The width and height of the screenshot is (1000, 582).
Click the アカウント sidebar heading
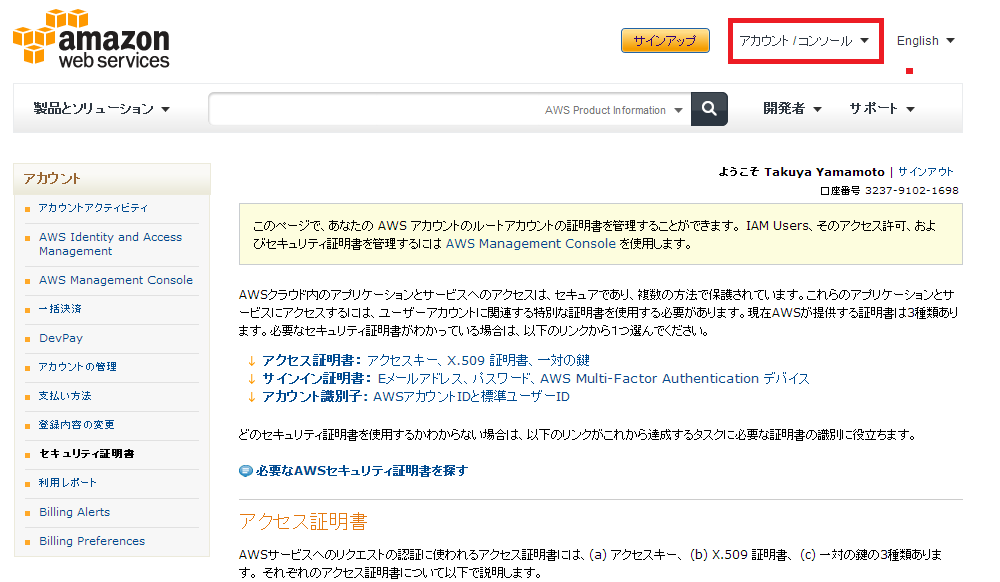(x=52, y=178)
